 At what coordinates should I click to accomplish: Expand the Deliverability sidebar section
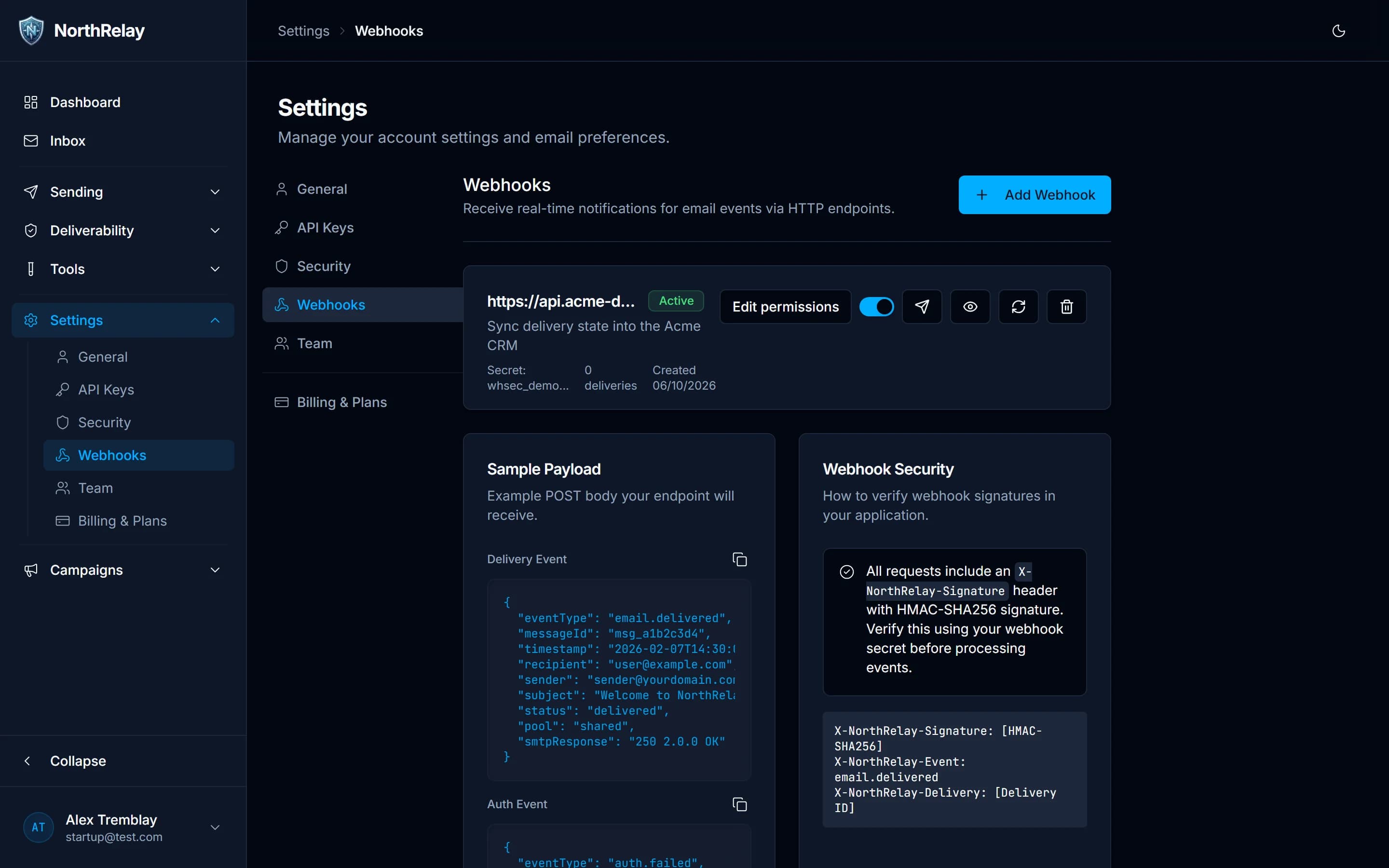click(123, 230)
